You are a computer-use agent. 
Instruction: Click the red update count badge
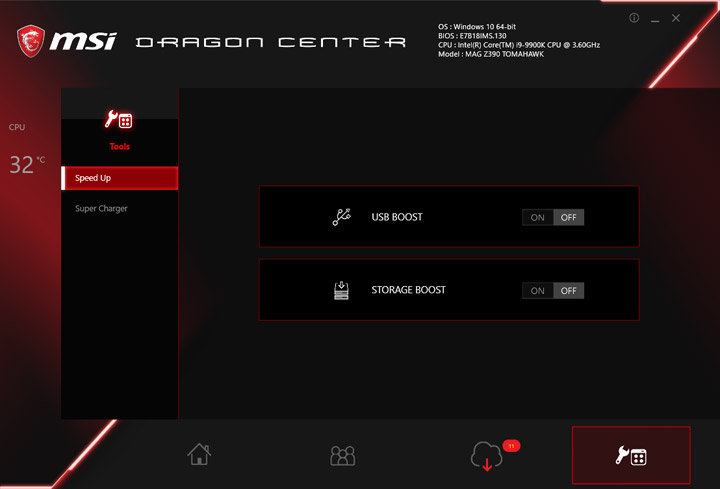pos(511,446)
